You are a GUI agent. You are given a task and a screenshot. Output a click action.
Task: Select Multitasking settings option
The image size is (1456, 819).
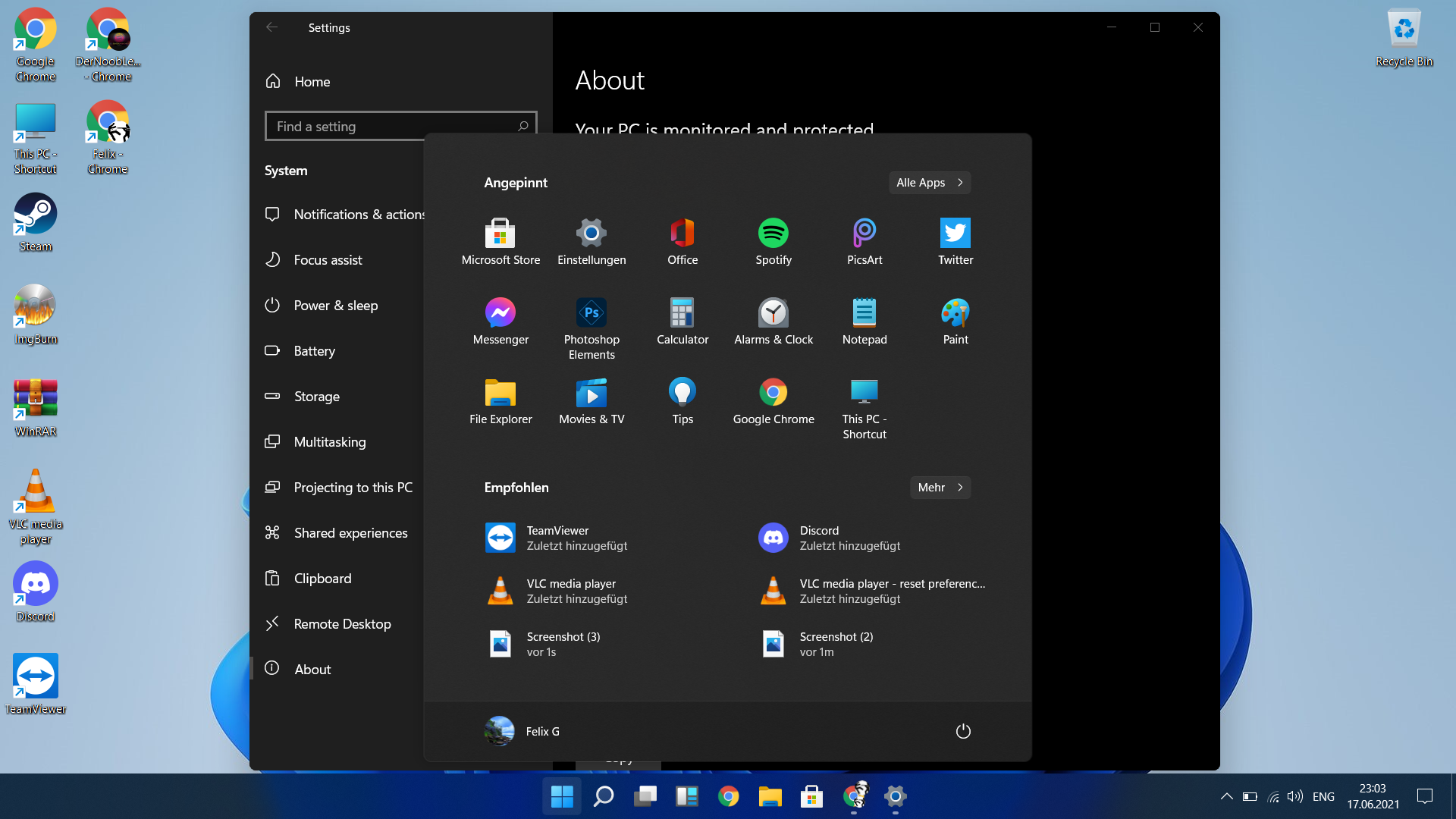point(329,441)
